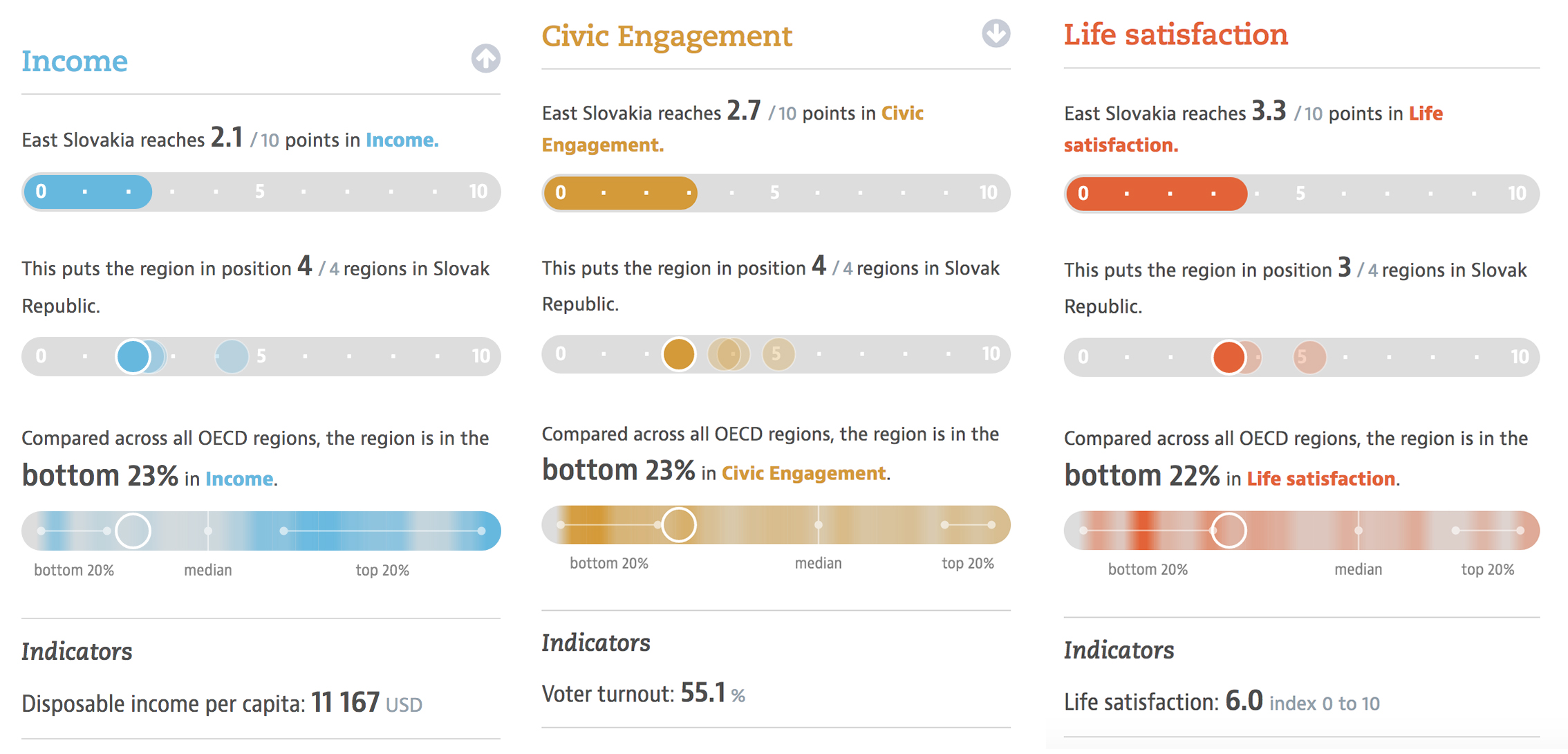The image size is (1568, 754).
Task: Click the faded blue circle near 5 in Income
Action: tap(232, 357)
